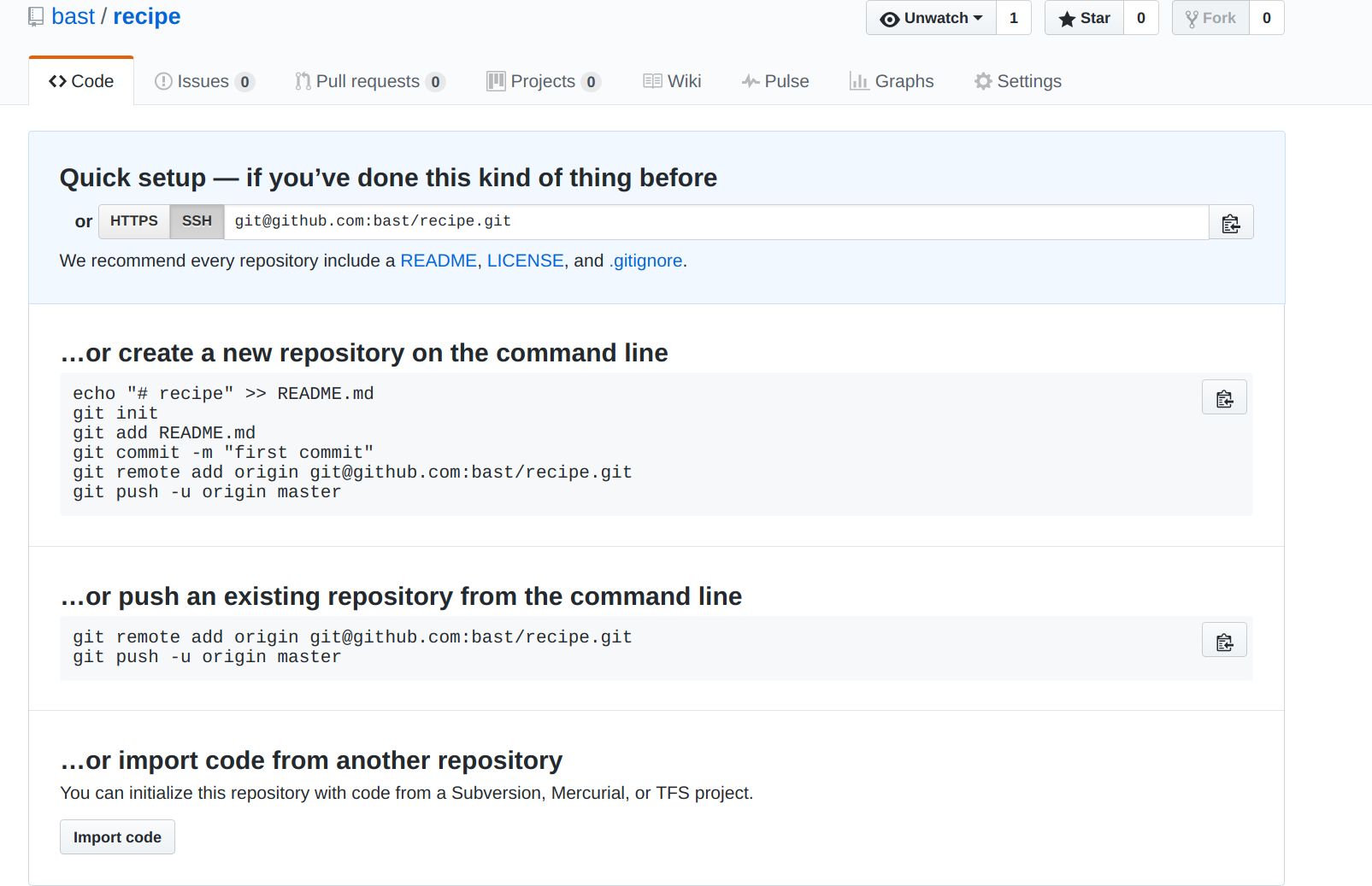Open the Projects tab

pyautogui.click(x=543, y=81)
